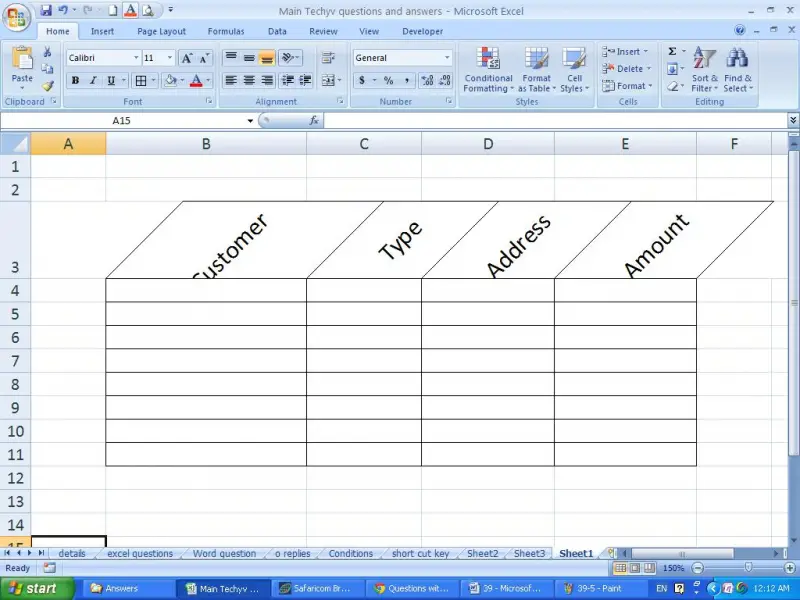Open the Formulas ribbon tab
This screenshot has width=800, height=600.
point(226,31)
